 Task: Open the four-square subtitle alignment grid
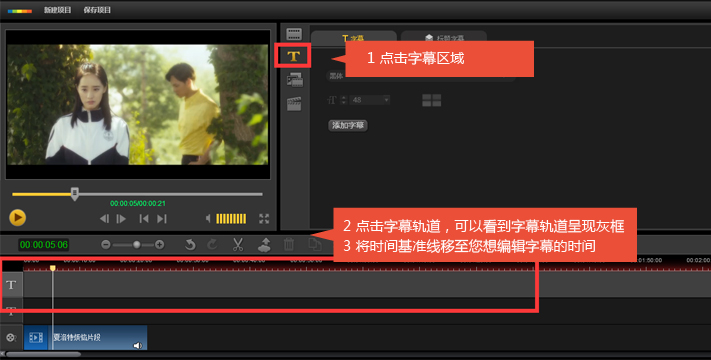432,100
